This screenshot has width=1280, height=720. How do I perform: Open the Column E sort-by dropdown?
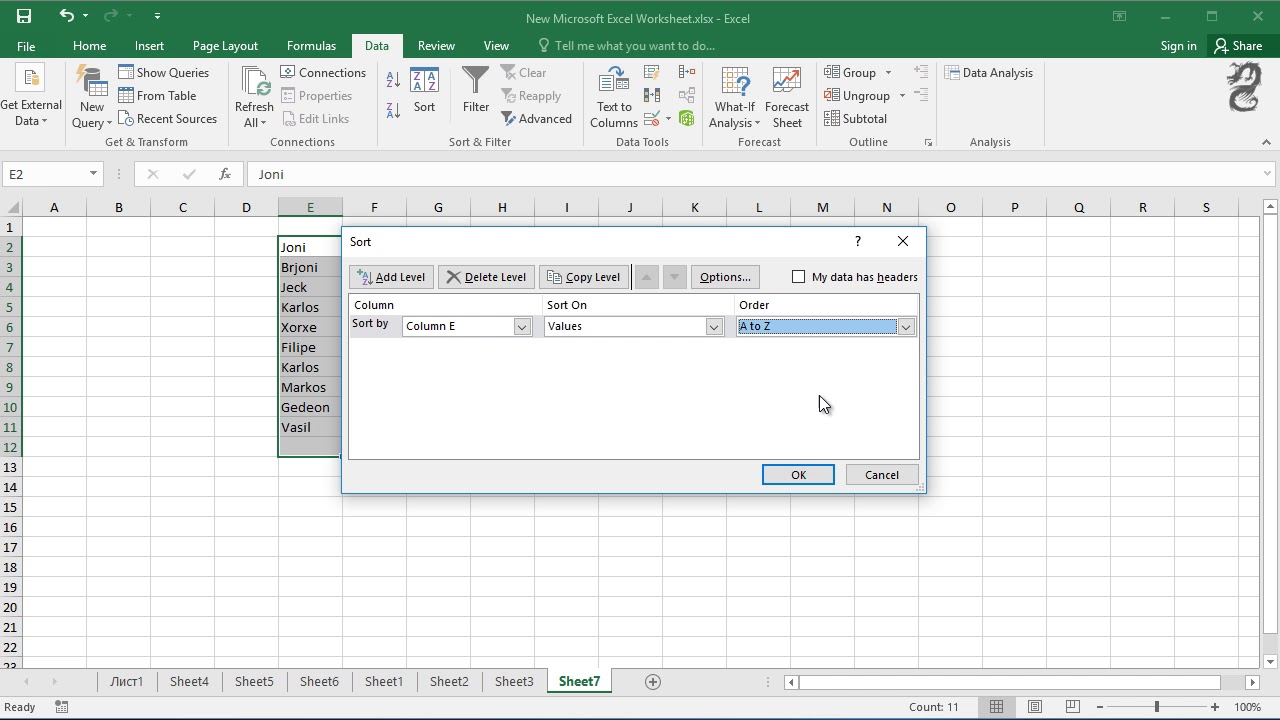tap(521, 327)
